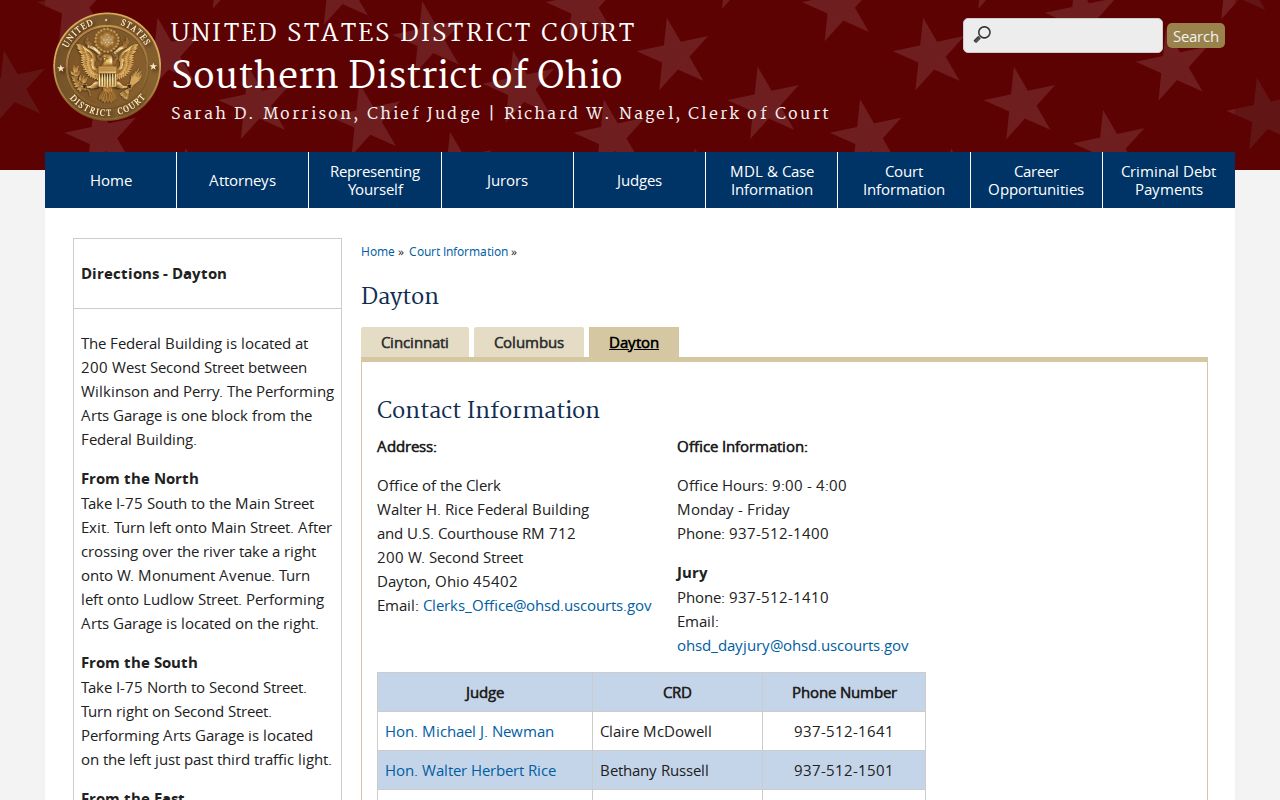Screen dimensions: 1280x800
Task: Click the Court Information breadcrumb link
Action: [x=459, y=252]
